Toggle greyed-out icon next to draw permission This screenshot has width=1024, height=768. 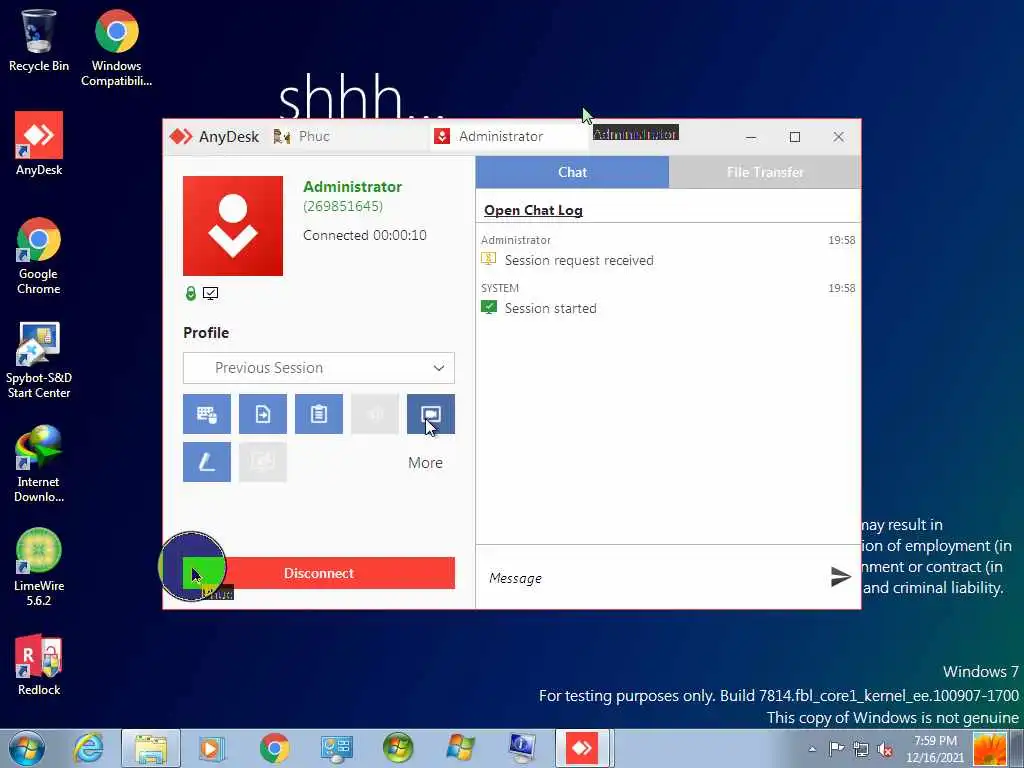[x=263, y=462]
